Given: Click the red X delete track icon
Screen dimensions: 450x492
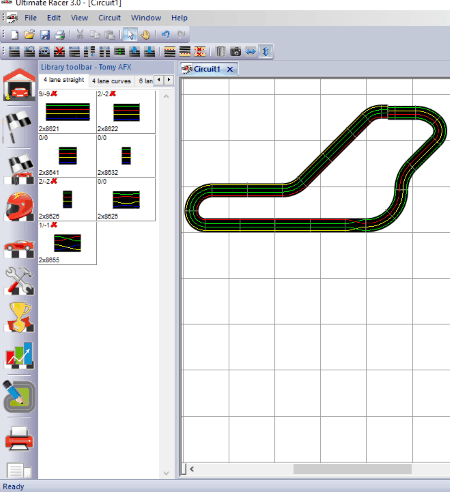Looking at the screenshot, I should [59, 51].
